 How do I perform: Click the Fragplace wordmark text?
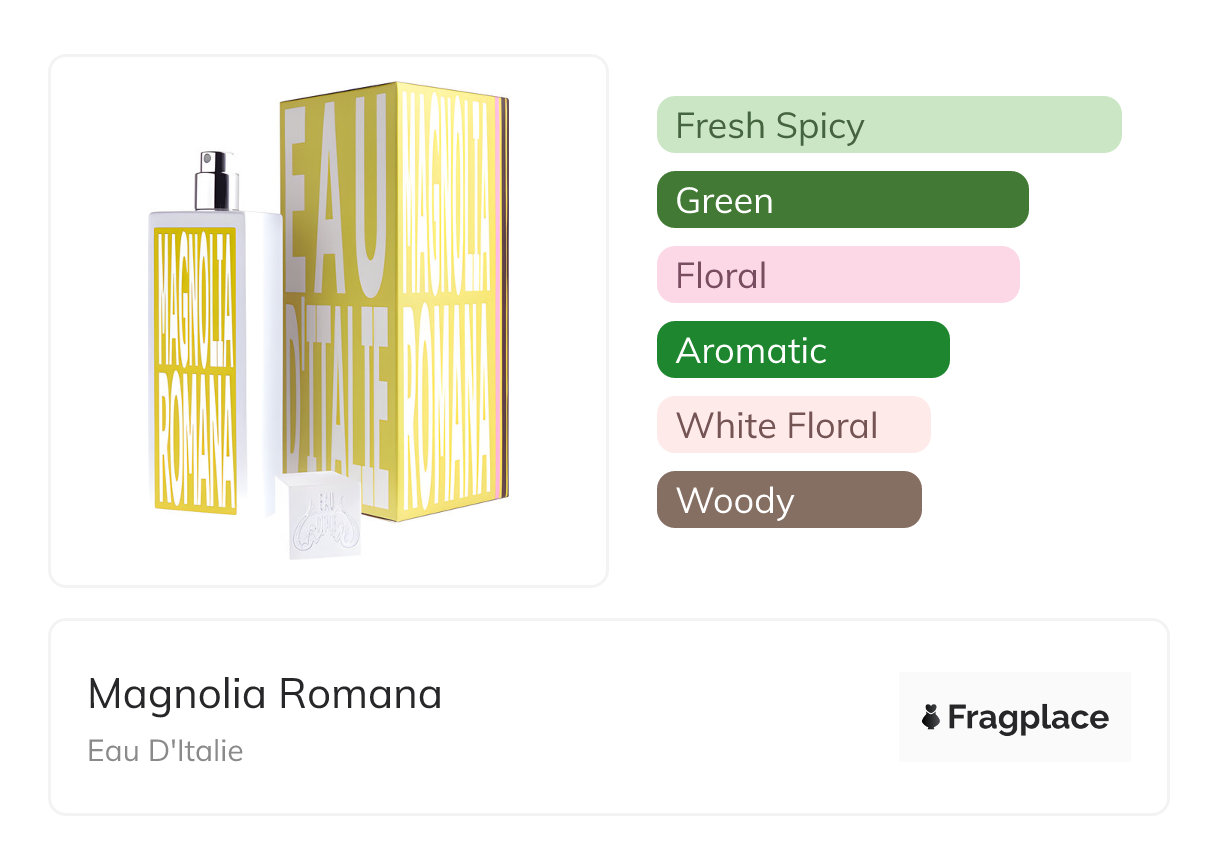point(1028,718)
